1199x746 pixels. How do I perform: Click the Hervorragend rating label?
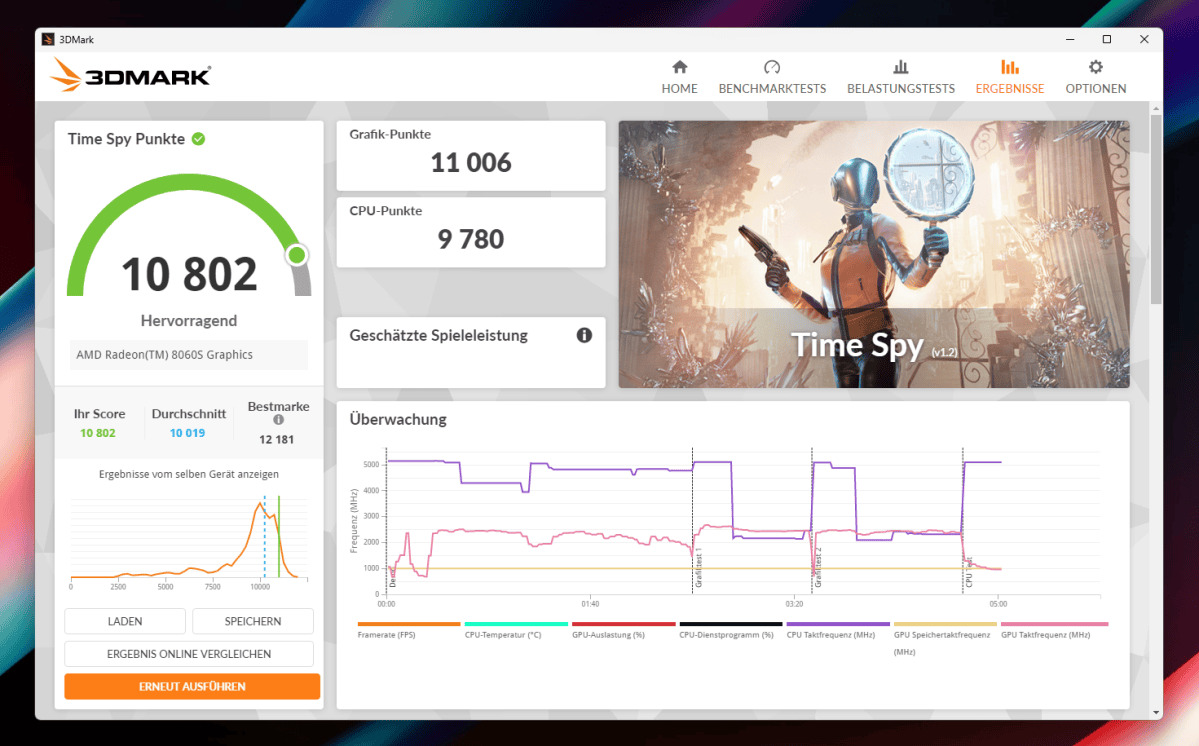click(x=189, y=320)
